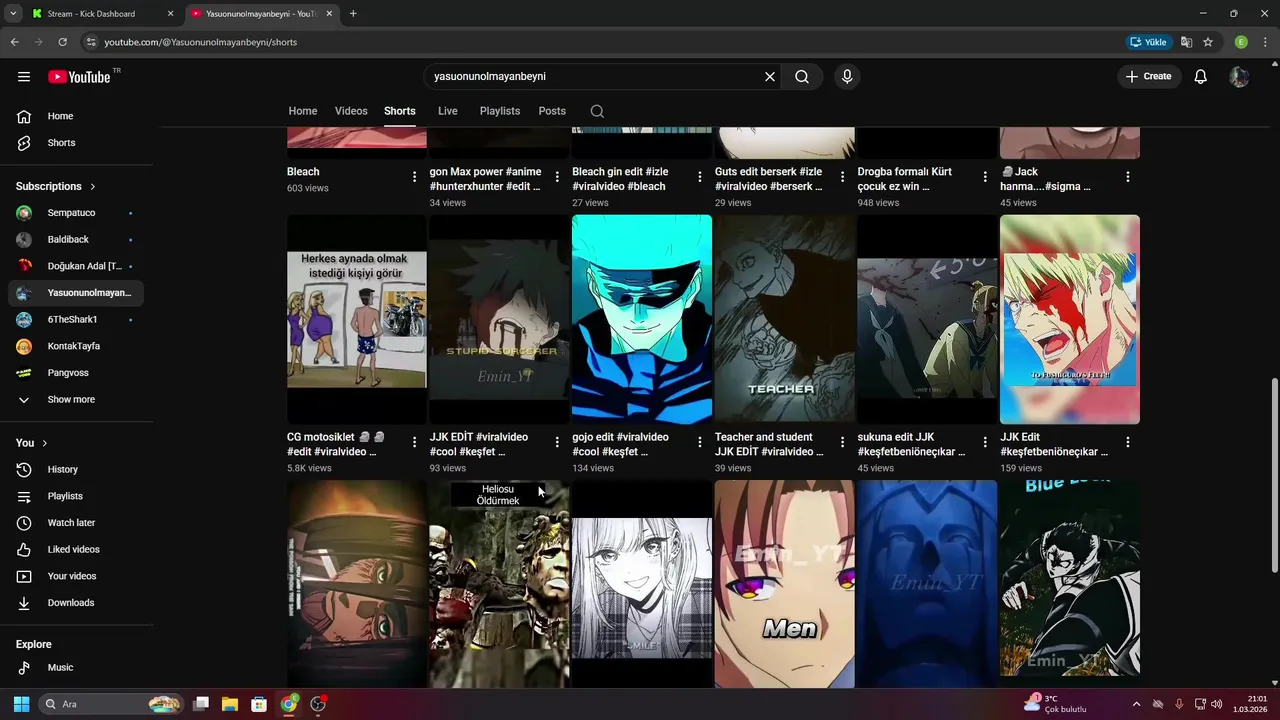Open Liked videos in the sidebar
This screenshot has width=1280, height=720.
pos(76,549)
